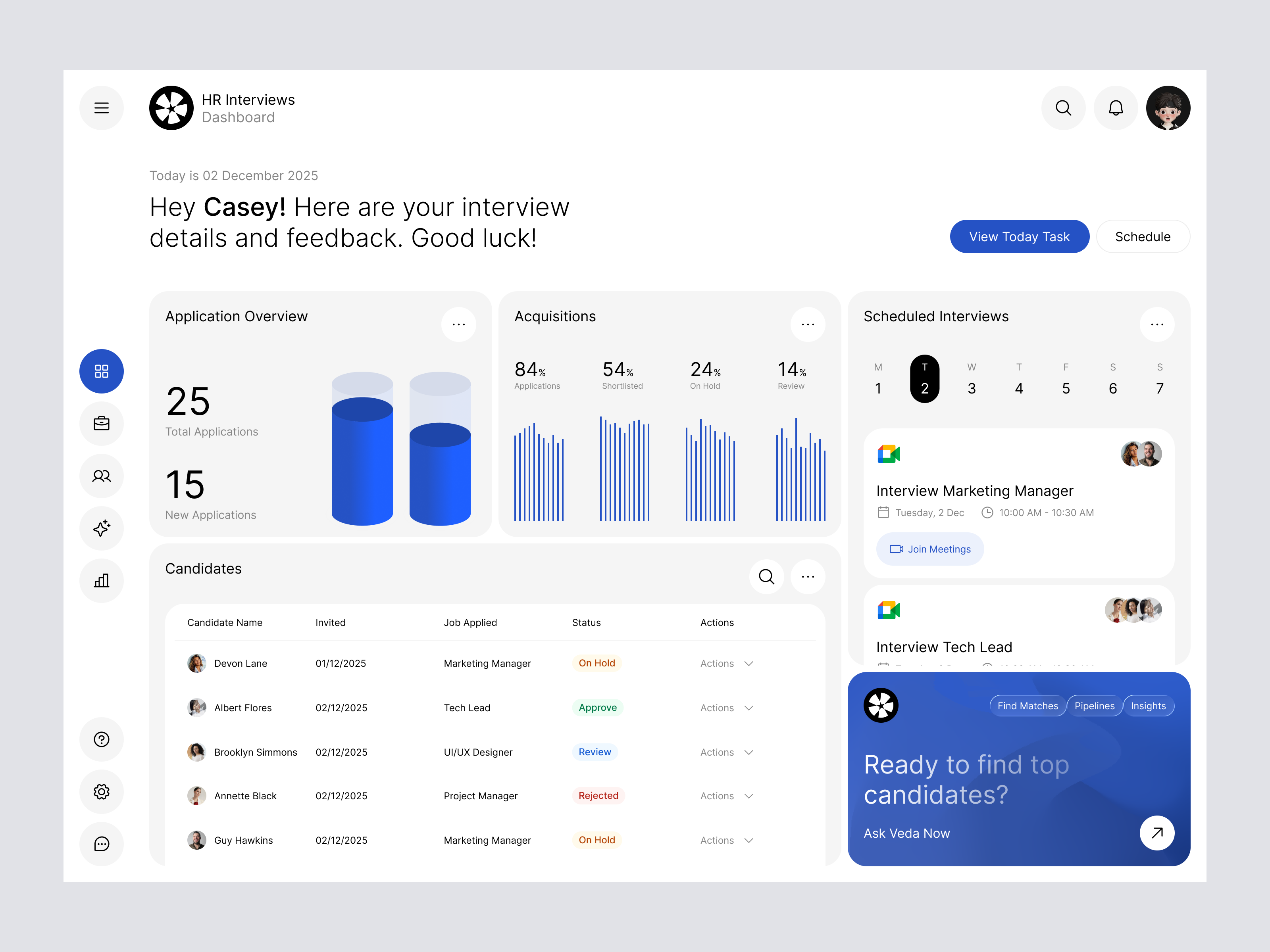Open Acquisitions more options menu
1270x952 pixels.
[x=808, y=324]
